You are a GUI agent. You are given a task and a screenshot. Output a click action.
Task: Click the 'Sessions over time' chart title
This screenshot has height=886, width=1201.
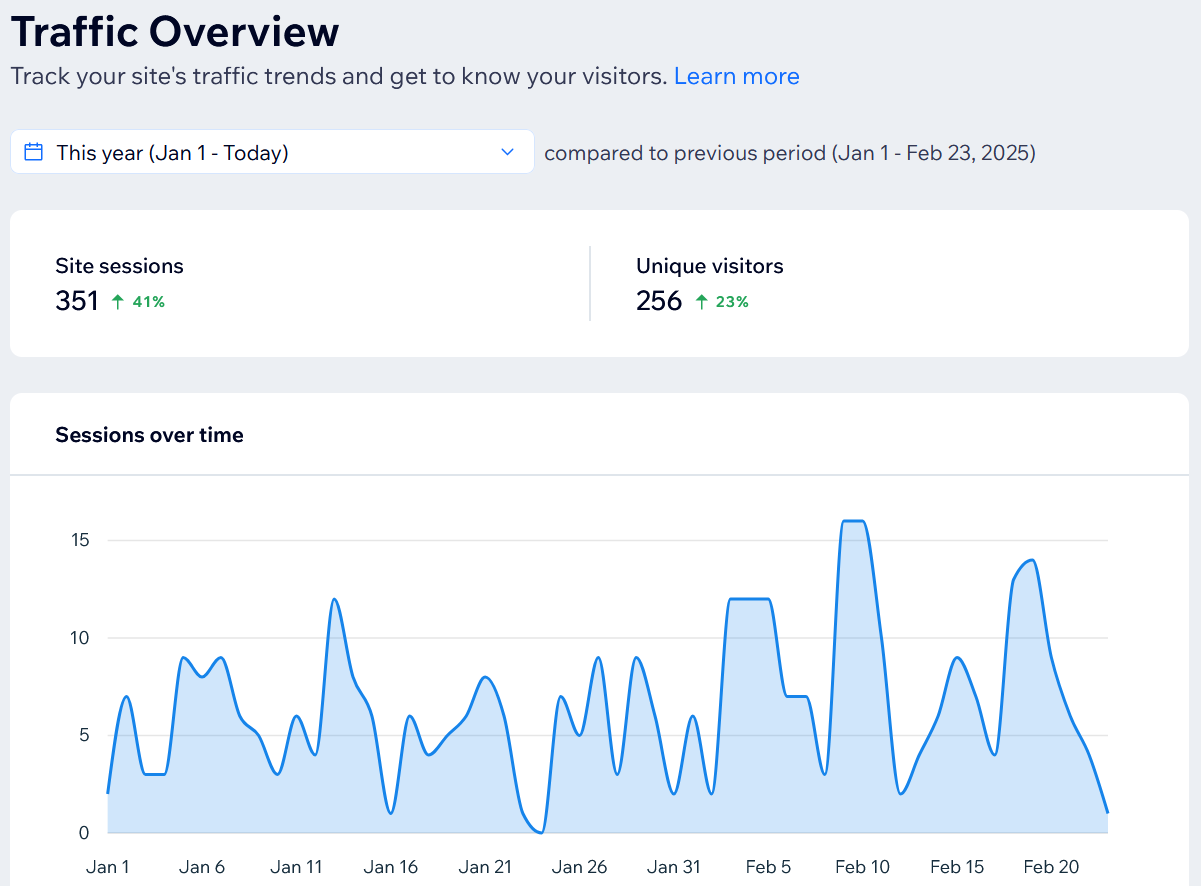pos(149,434)
